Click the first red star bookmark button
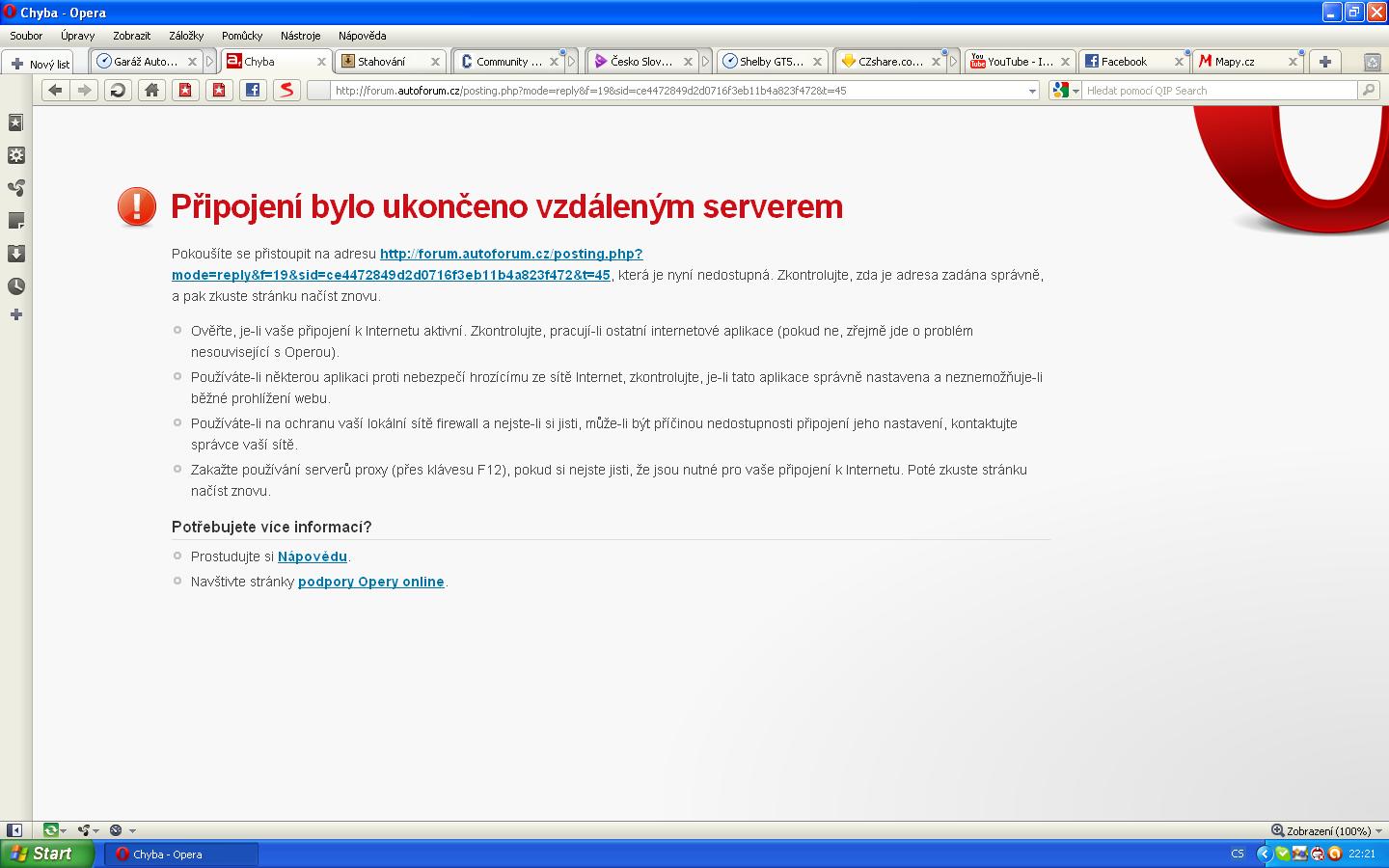The image size is (1389, 868). click(x=185, y=90)
